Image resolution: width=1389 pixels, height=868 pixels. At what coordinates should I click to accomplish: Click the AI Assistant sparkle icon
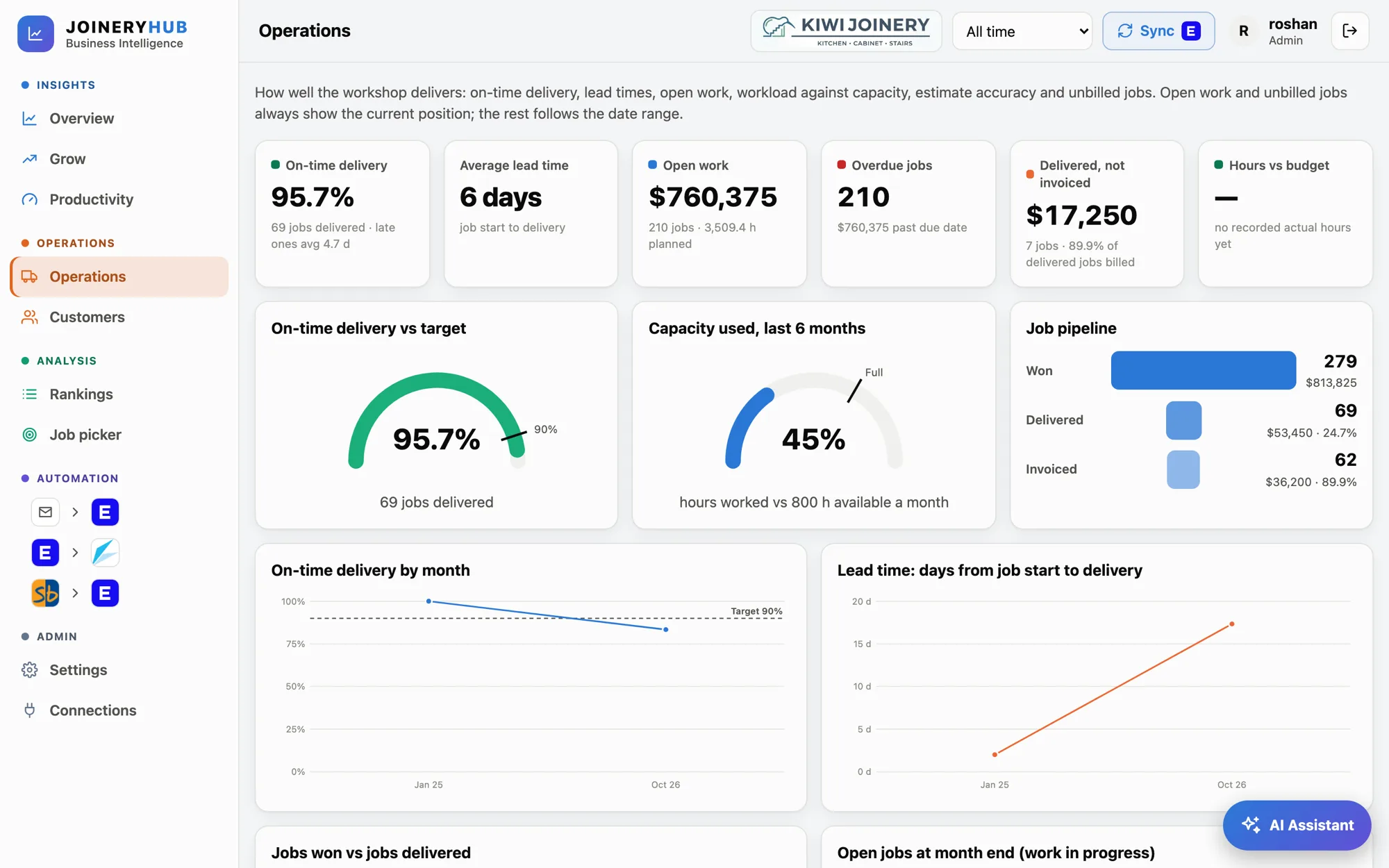coord(1251,824)
